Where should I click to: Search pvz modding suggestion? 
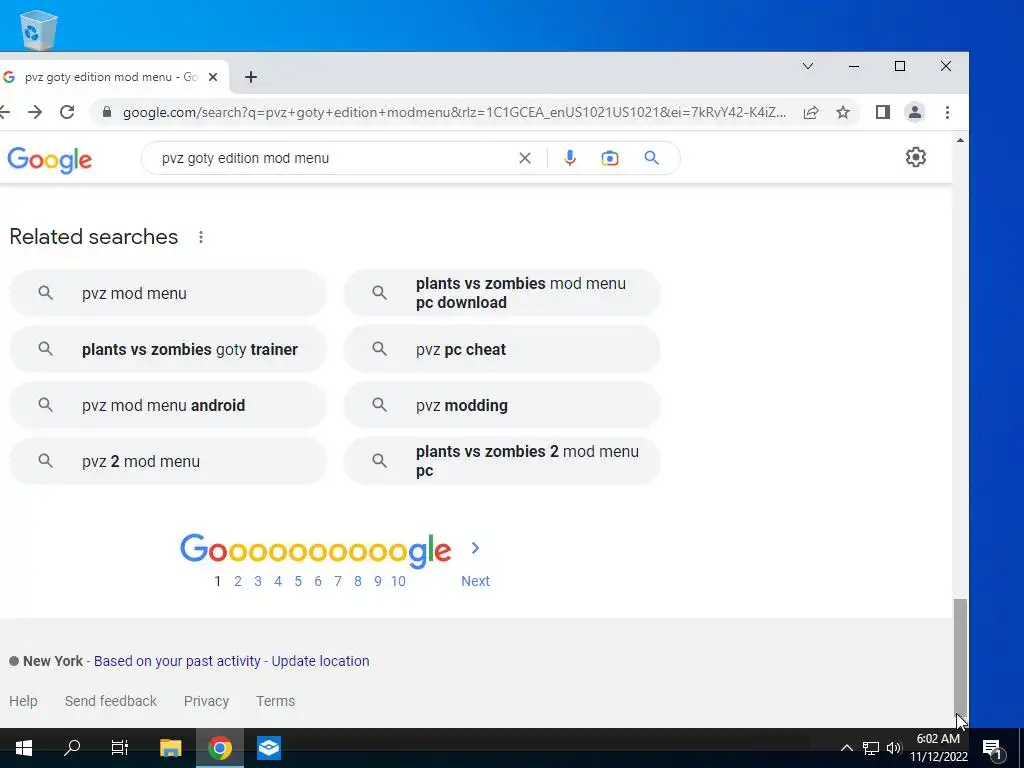[502, 406]
